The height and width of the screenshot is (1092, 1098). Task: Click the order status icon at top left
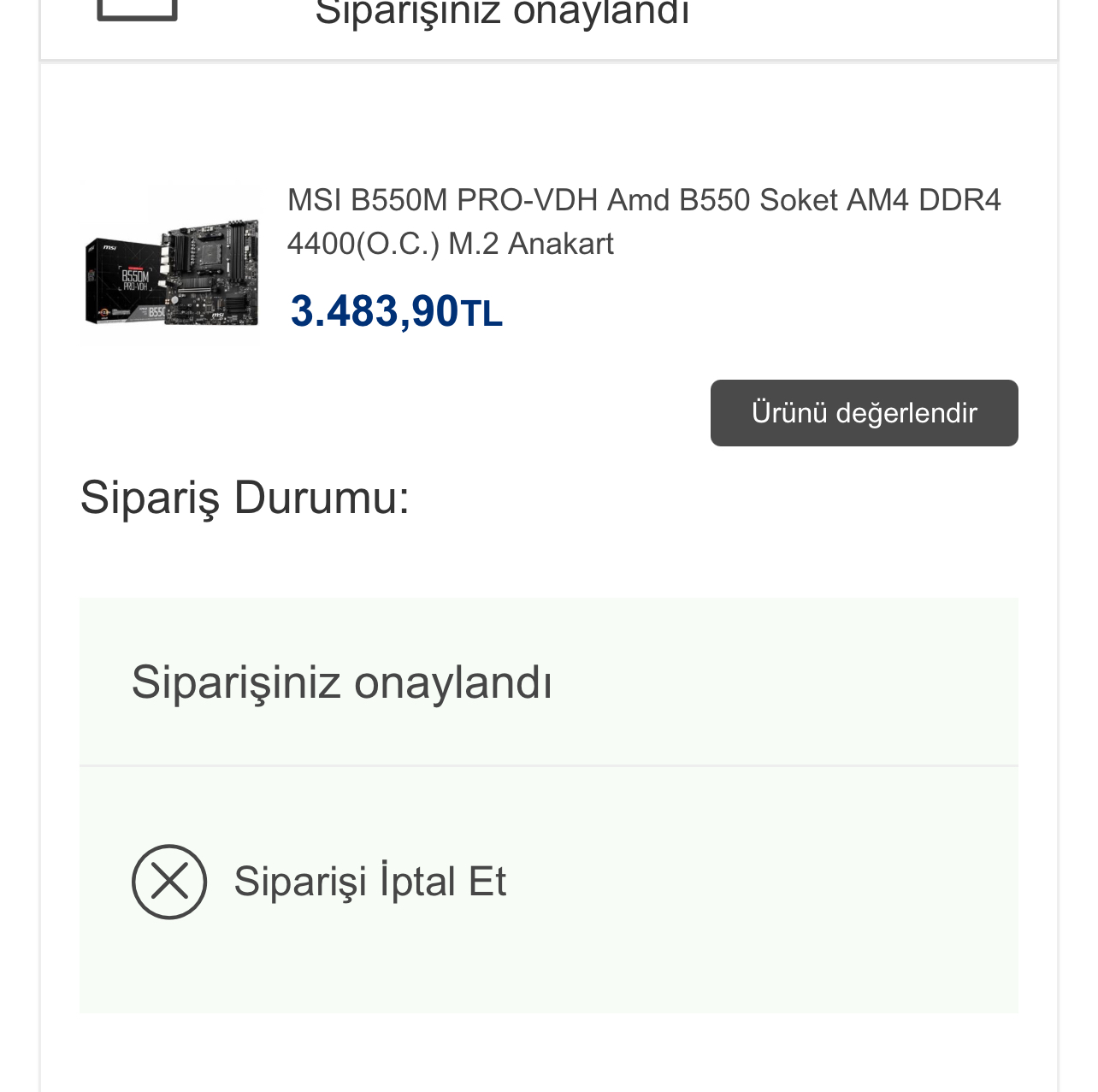click(x=137, y=10)
